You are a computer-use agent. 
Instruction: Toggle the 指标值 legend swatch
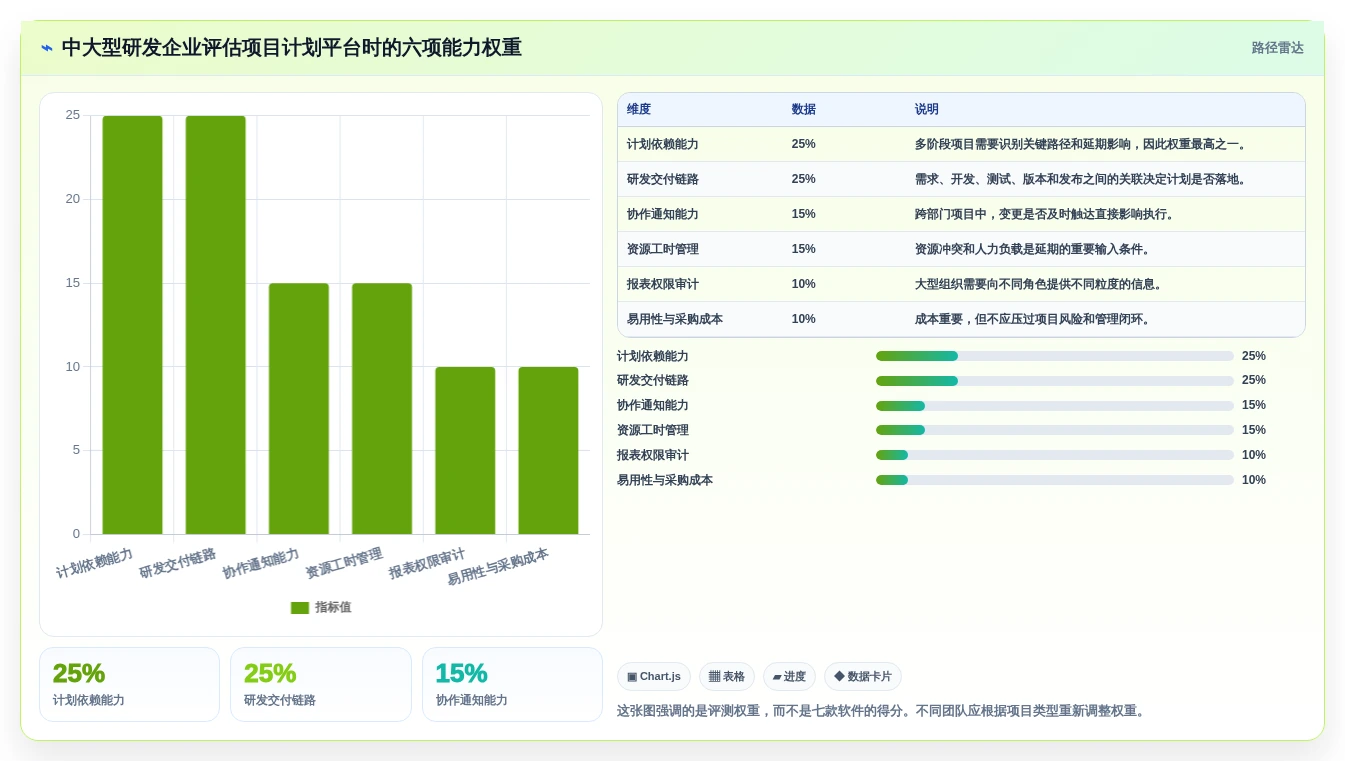[x=300, y=608]
